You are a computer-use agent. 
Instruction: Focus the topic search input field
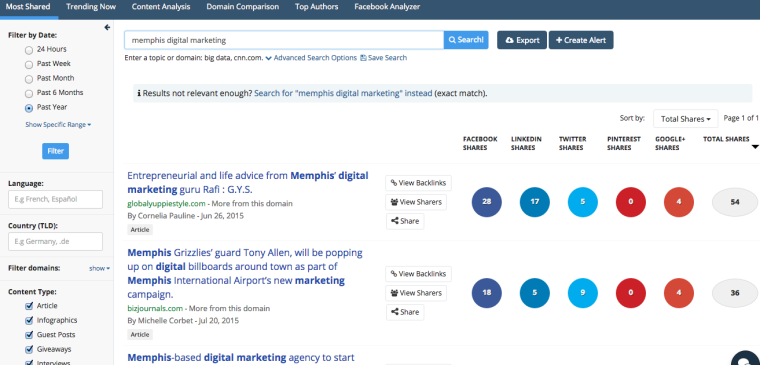[x=284, y=40]
